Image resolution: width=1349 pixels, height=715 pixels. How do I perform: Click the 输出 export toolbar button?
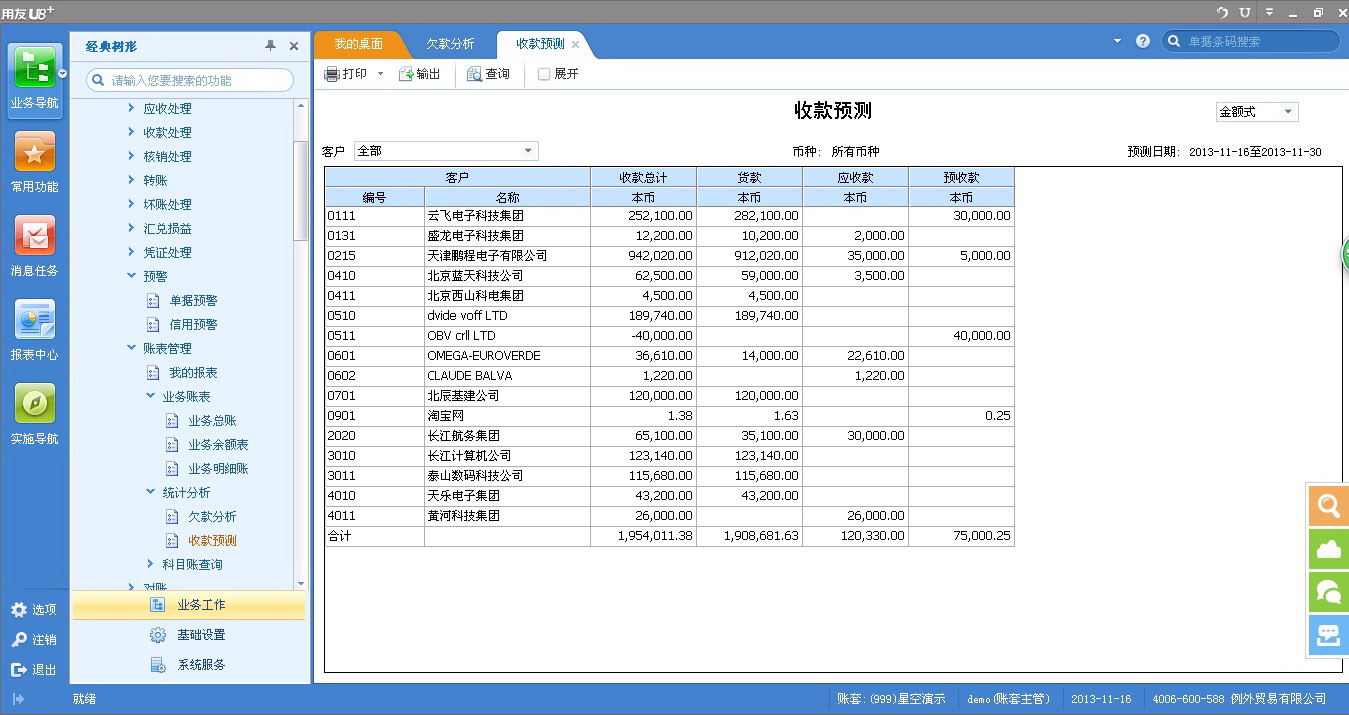pos(420,74)
